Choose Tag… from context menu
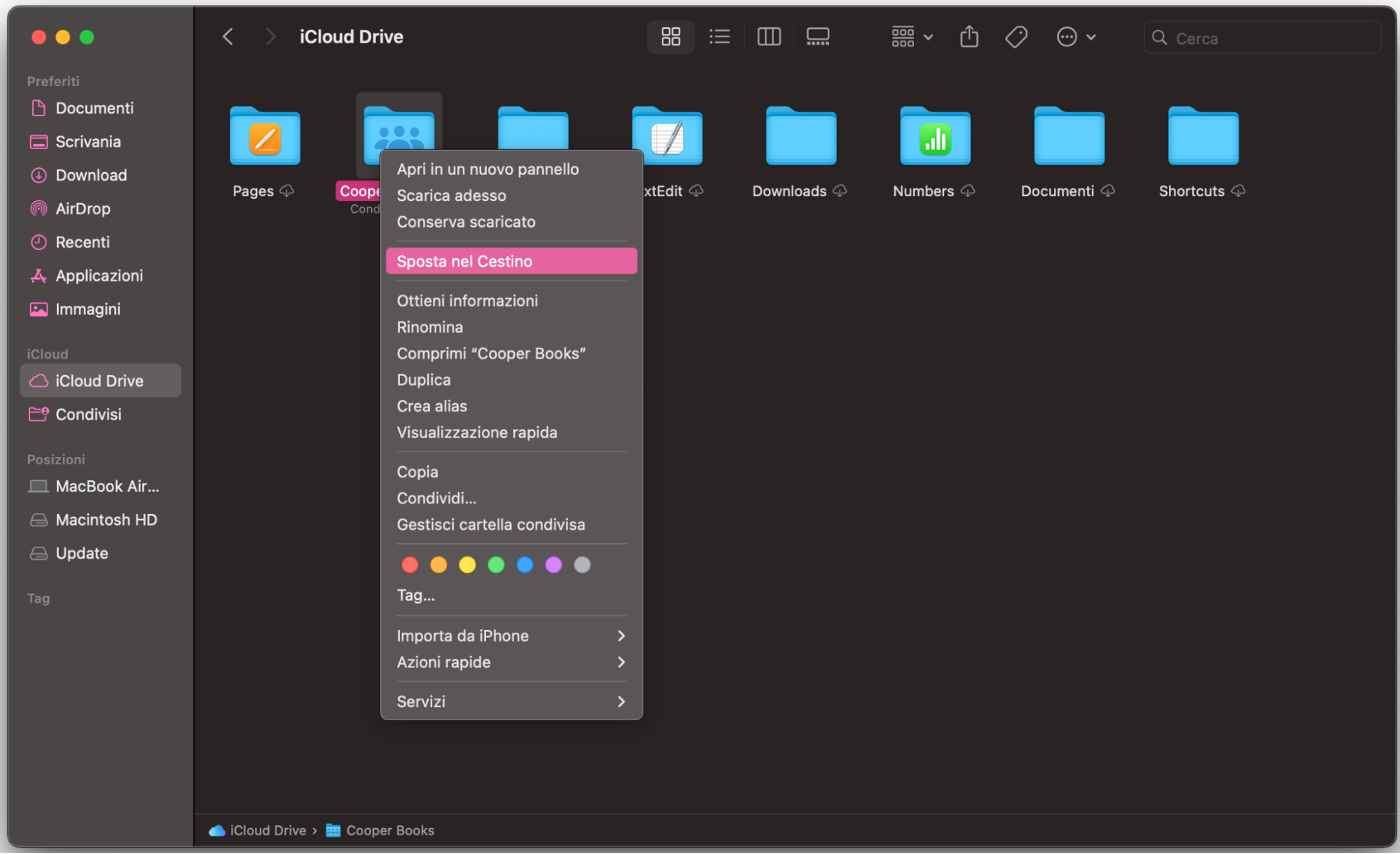 511,596
